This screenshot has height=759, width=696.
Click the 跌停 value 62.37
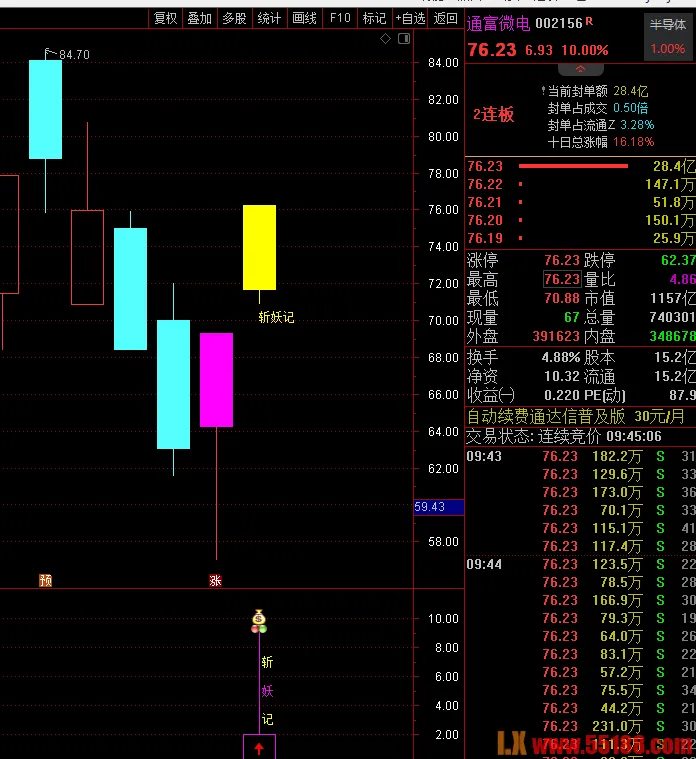pos(678,260)
